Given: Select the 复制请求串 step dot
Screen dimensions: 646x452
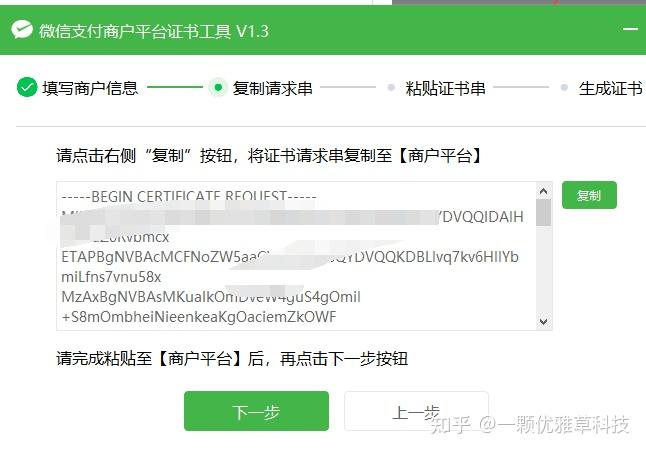Looking at the screenshot, I should 218,87.
